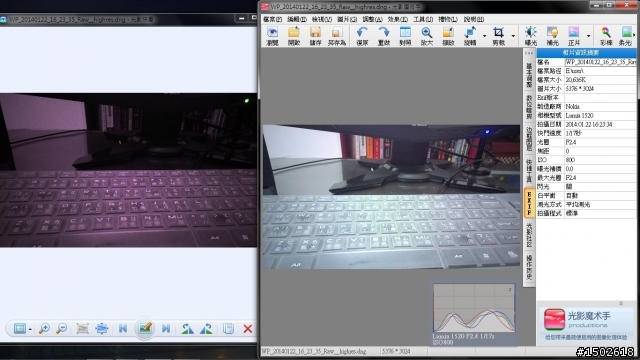Open the 效果 menu

[398, 19]
